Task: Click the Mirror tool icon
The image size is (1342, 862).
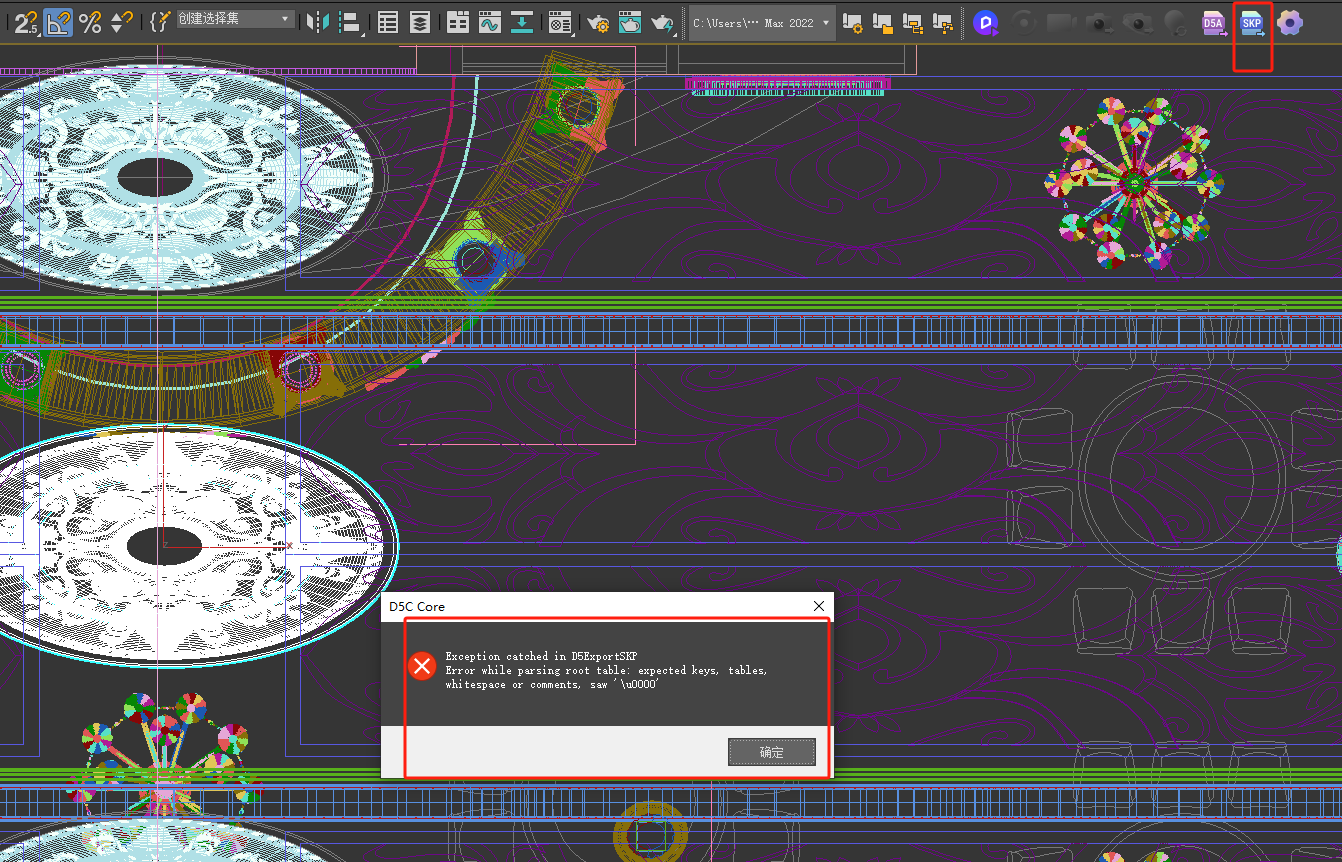Action: pos(318,21)
